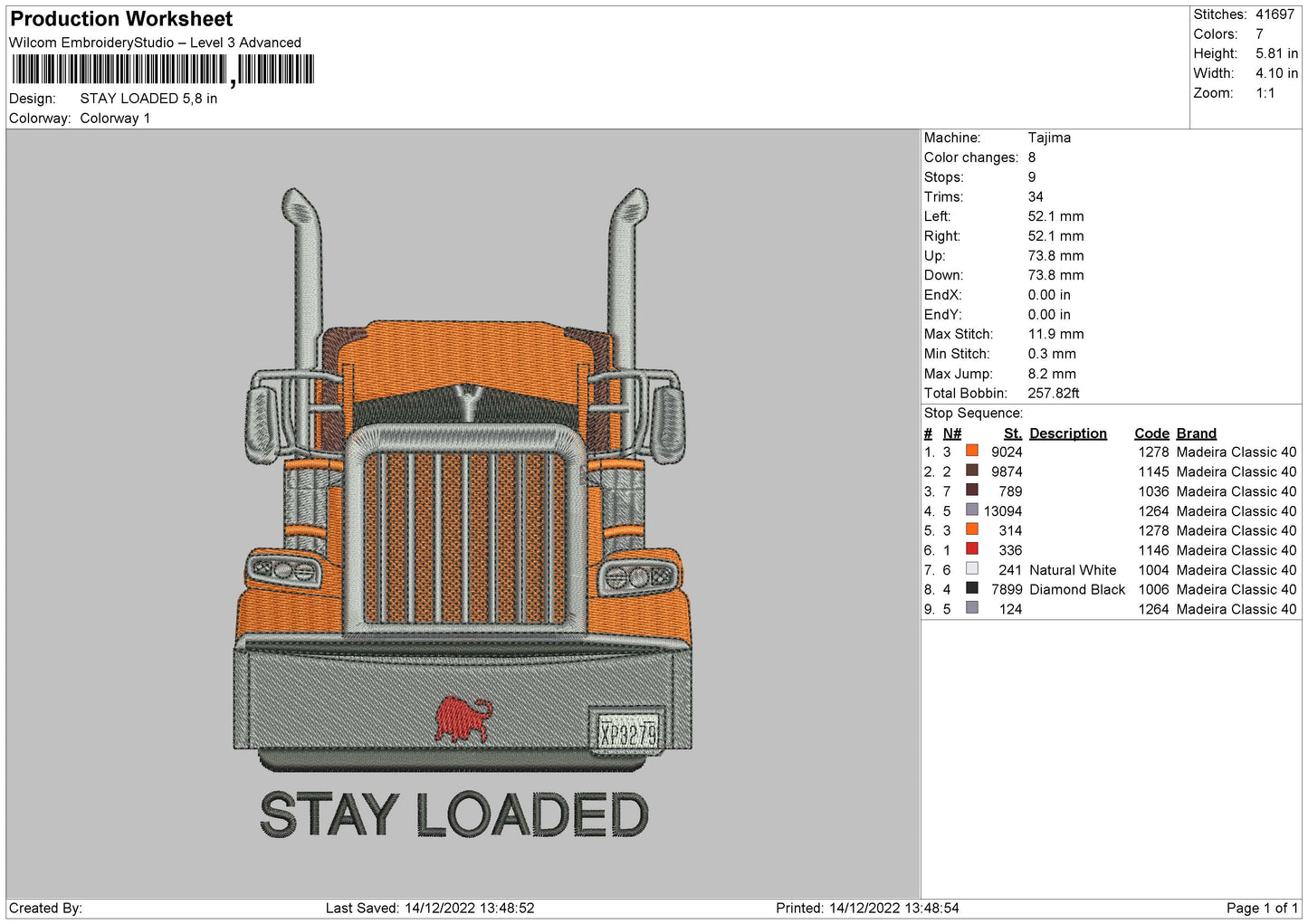
Task: Click the height value '5.81 in'
Action: 1276,54
